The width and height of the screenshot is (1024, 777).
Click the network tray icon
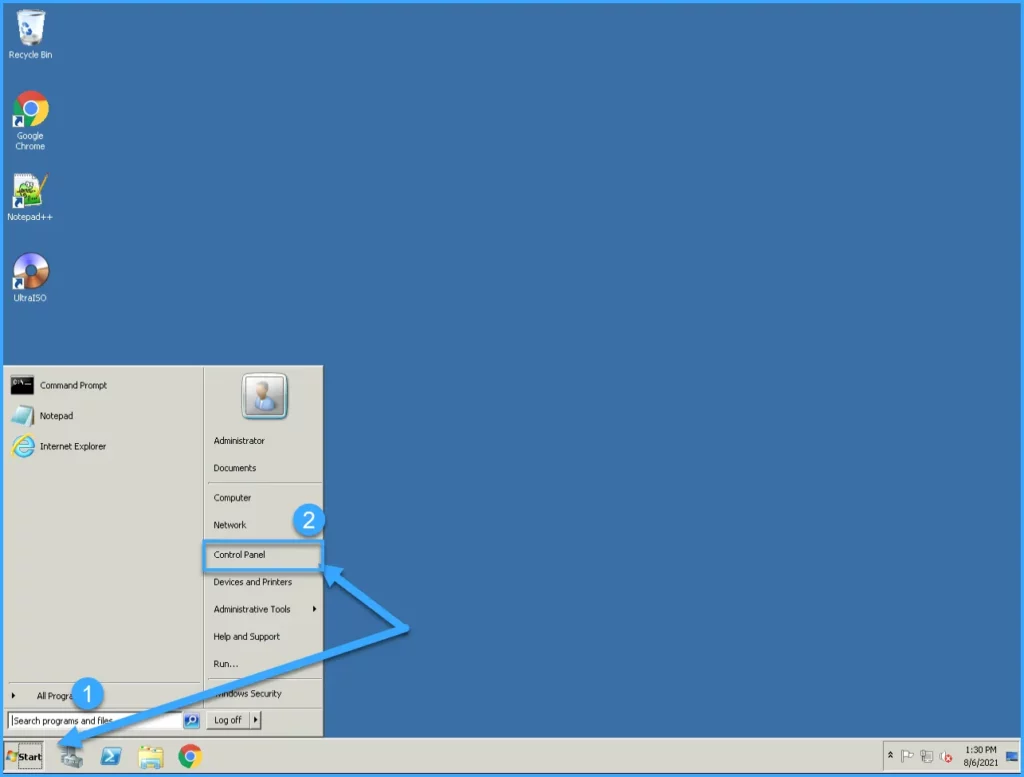[x=927, y=756]
